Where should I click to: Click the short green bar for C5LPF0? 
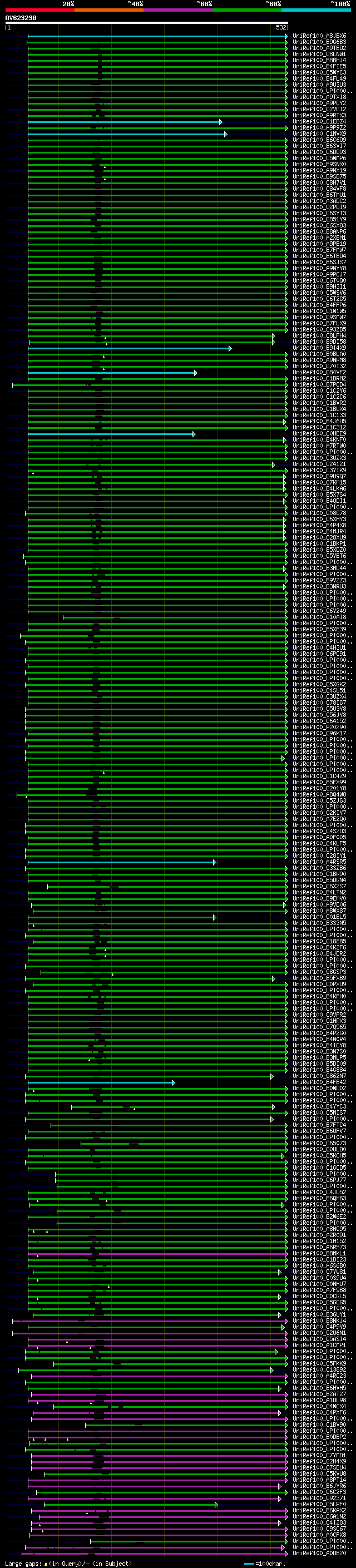(130, 1505)
